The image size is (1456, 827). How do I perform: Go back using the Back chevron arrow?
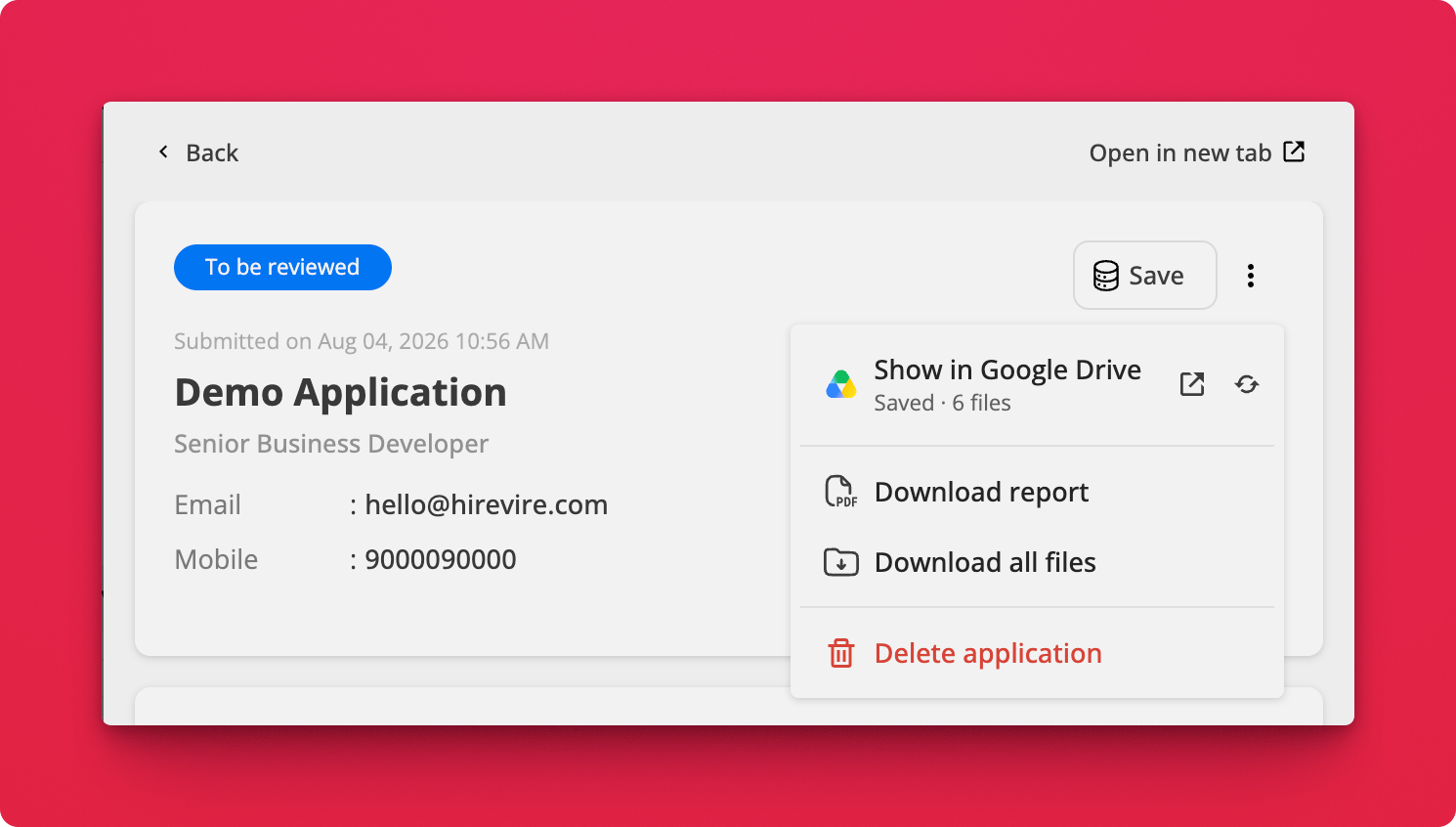point(163,152)
